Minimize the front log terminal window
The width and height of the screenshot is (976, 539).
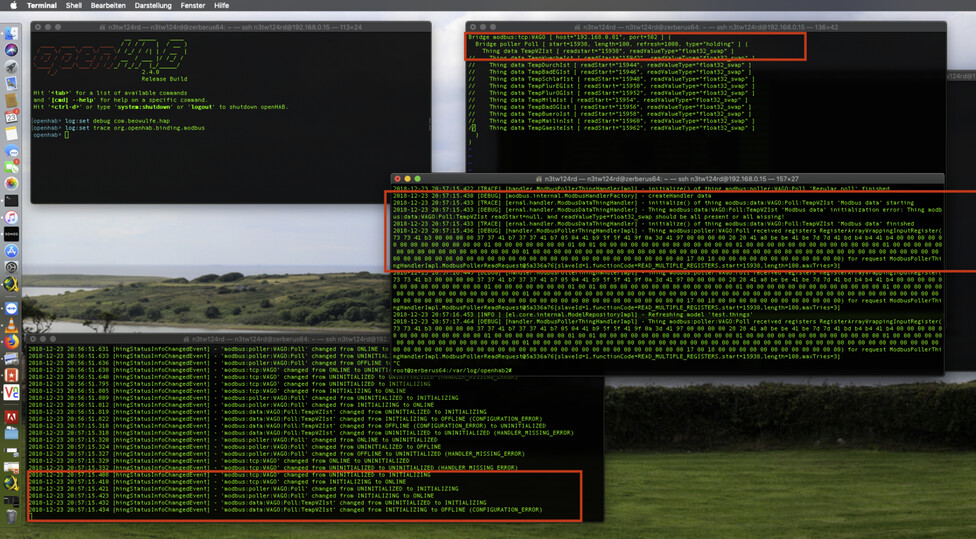coord(408,179)
